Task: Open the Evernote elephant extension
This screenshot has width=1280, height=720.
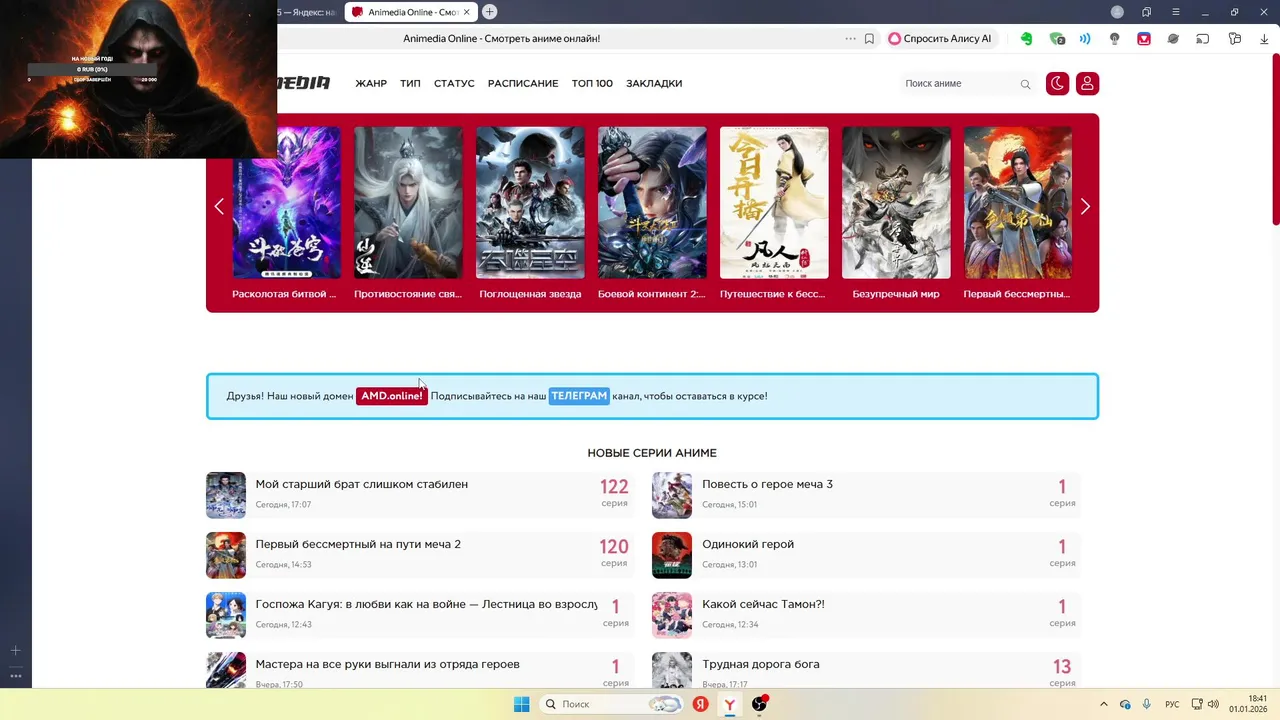Action: point(1026,39)
